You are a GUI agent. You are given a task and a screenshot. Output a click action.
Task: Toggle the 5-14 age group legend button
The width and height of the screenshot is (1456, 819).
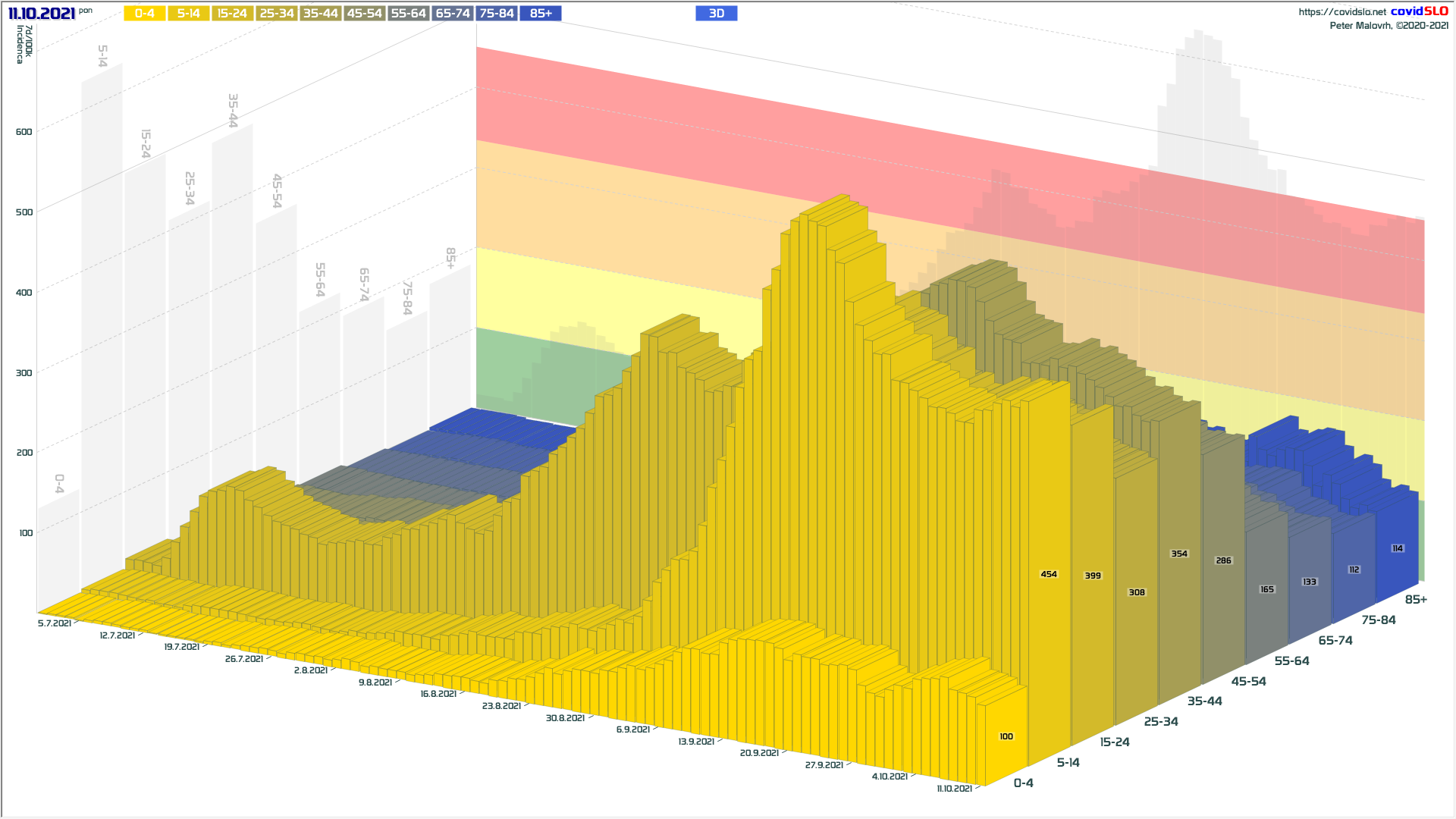[188, 14]
